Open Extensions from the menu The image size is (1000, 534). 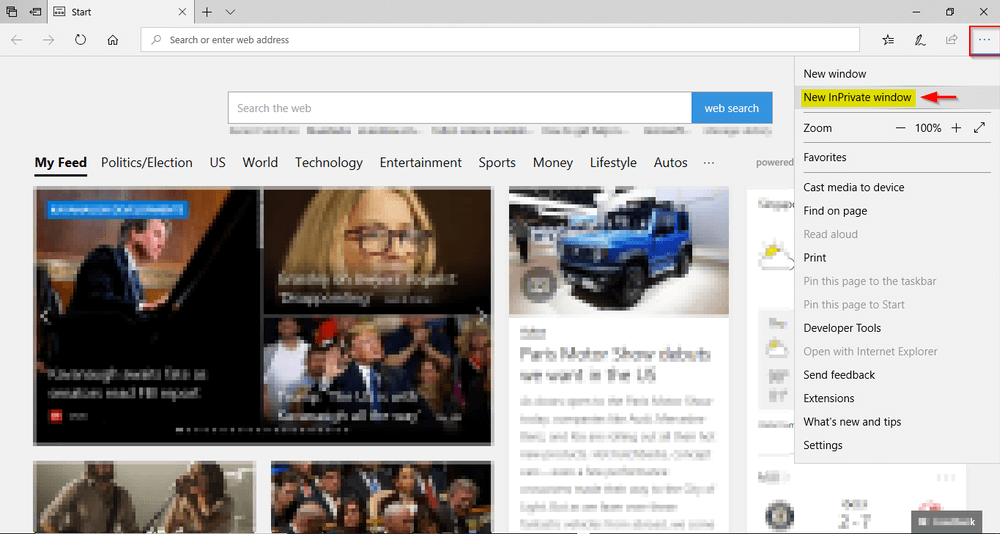click(x=828, y=398)
